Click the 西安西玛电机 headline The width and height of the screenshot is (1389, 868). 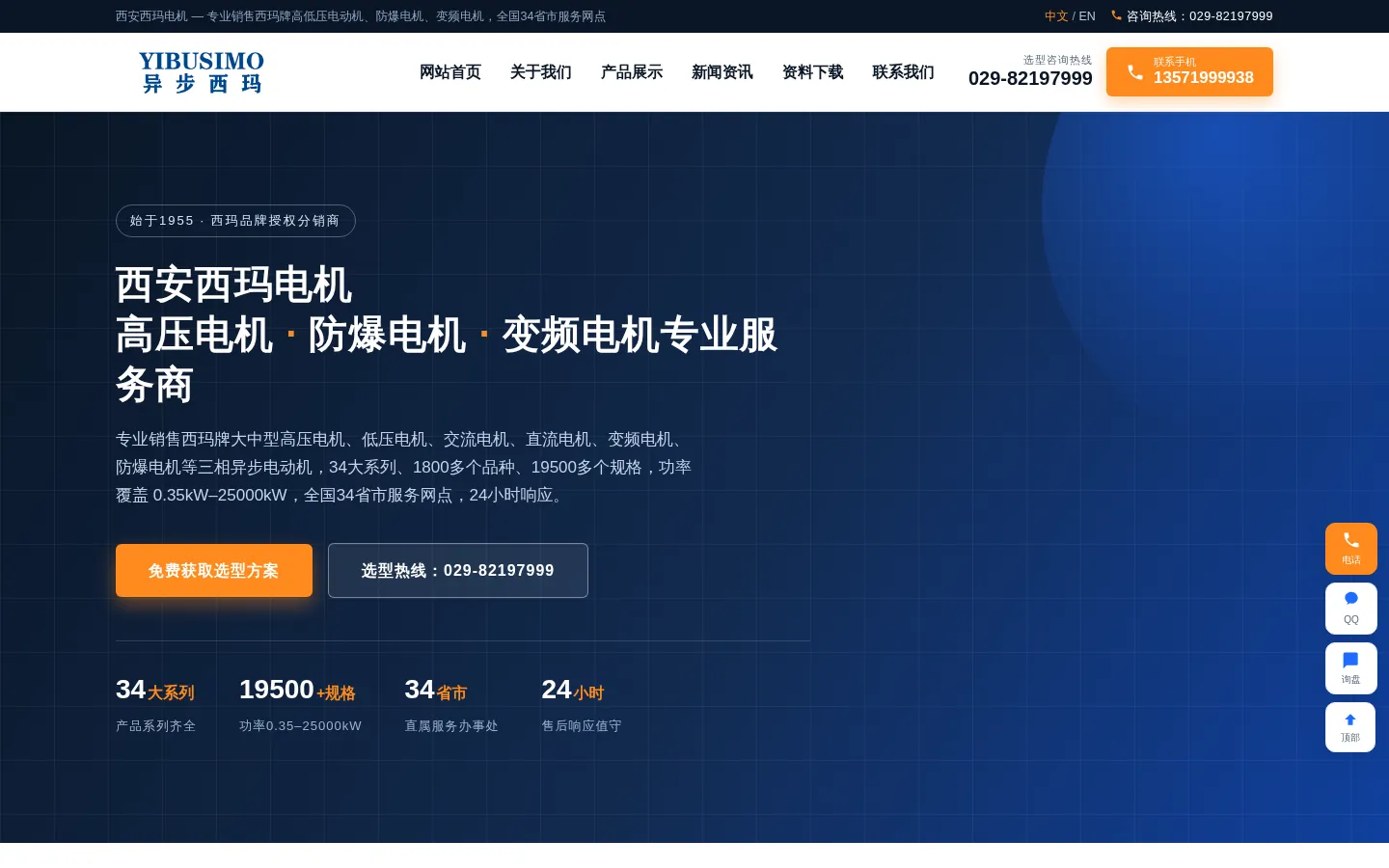[233, 285]
